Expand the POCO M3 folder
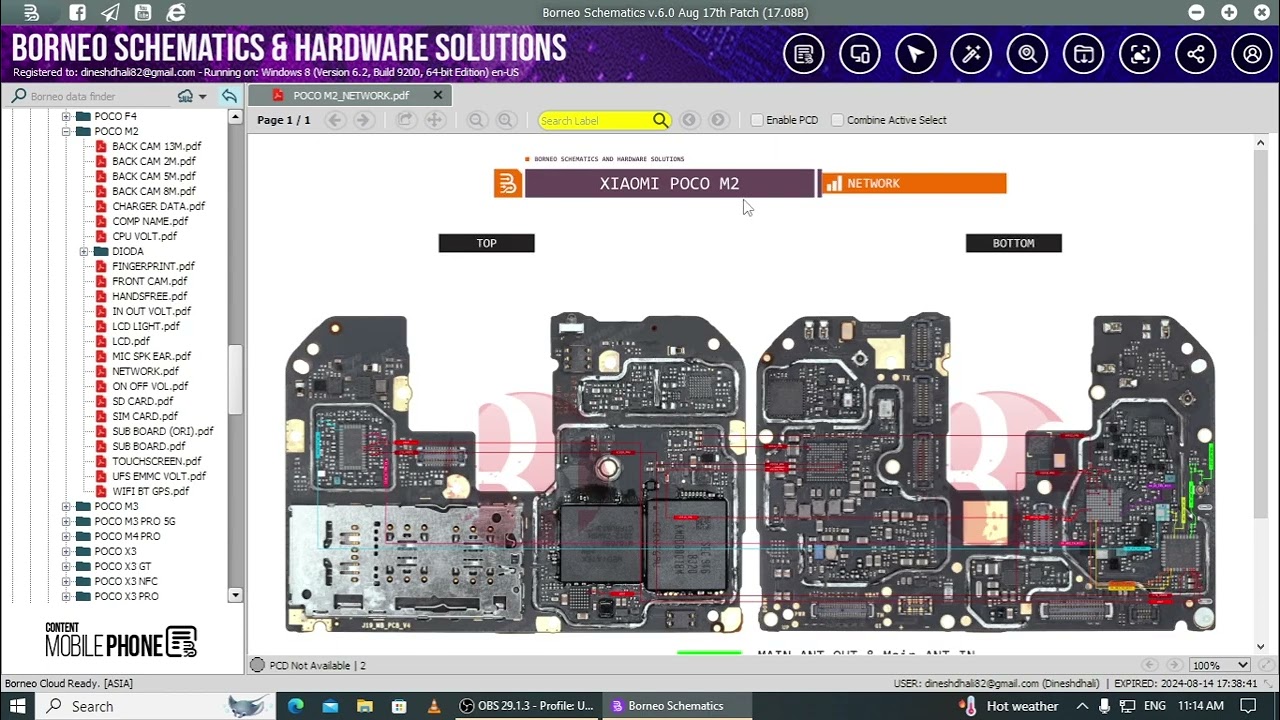 [66, 506]
